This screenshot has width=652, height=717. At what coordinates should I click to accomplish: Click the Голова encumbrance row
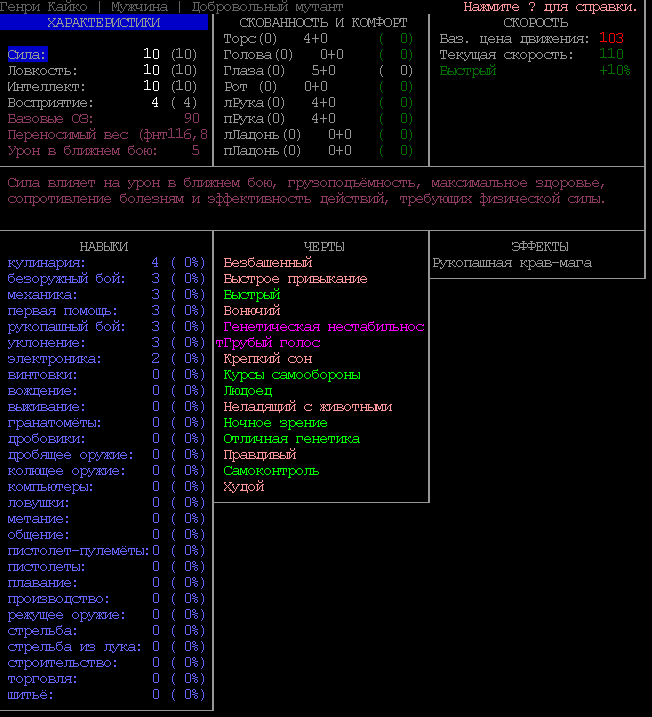[318, 54]
